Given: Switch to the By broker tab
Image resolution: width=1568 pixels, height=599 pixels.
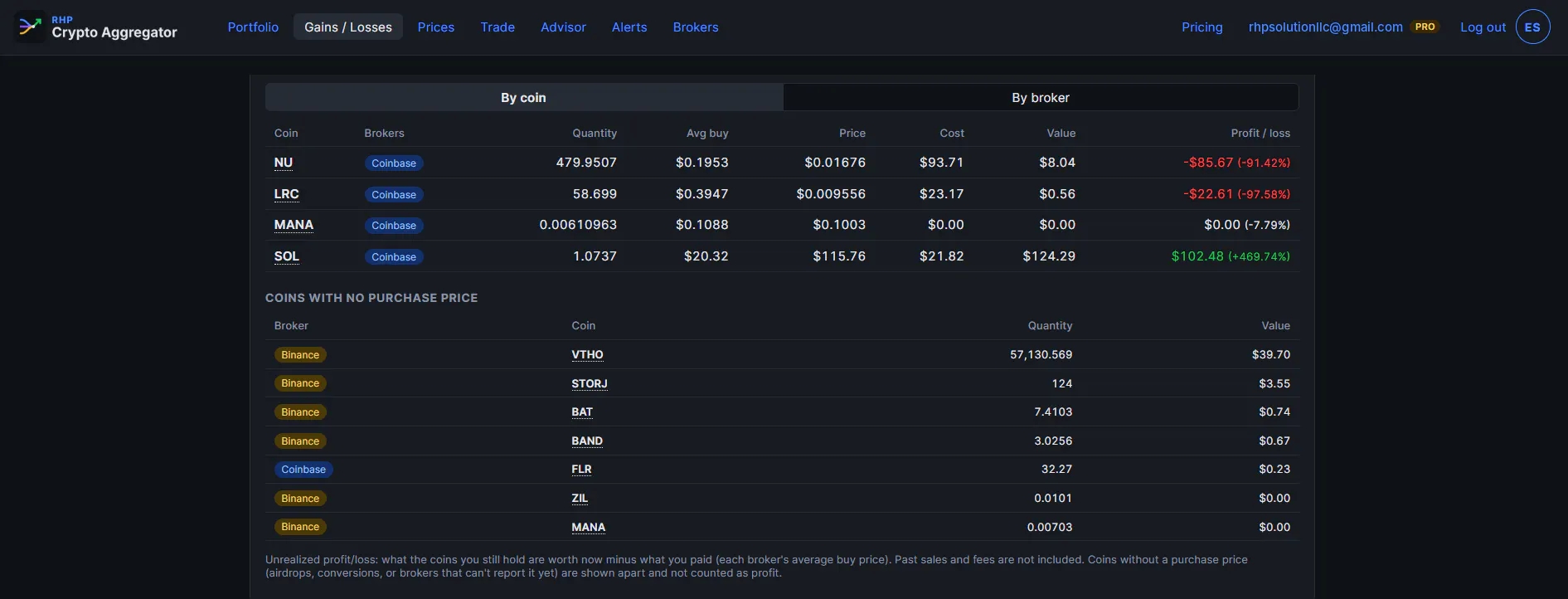Looking at the screenshot, I should 1041,97.
